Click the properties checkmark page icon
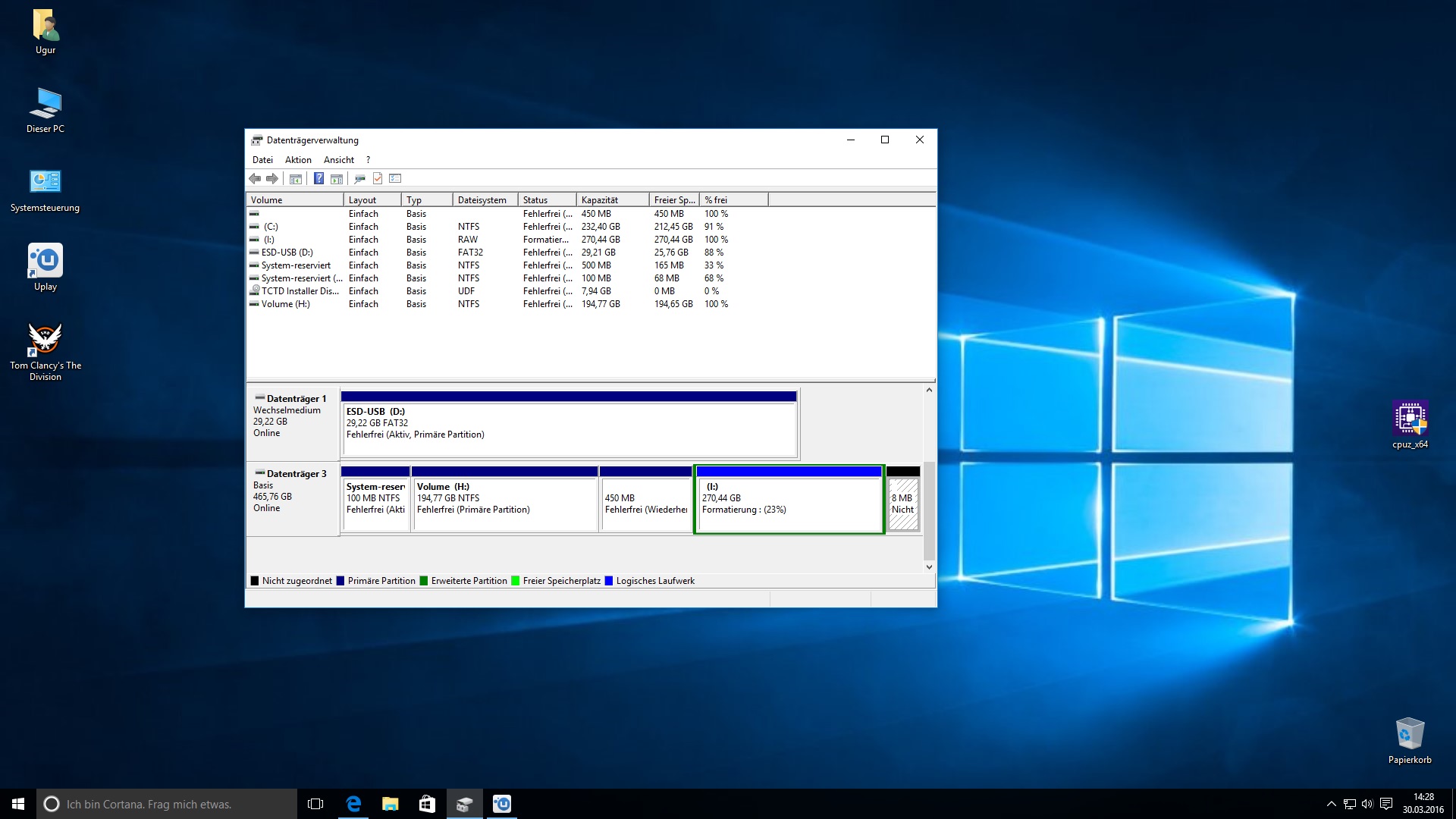 click(378, 179)
